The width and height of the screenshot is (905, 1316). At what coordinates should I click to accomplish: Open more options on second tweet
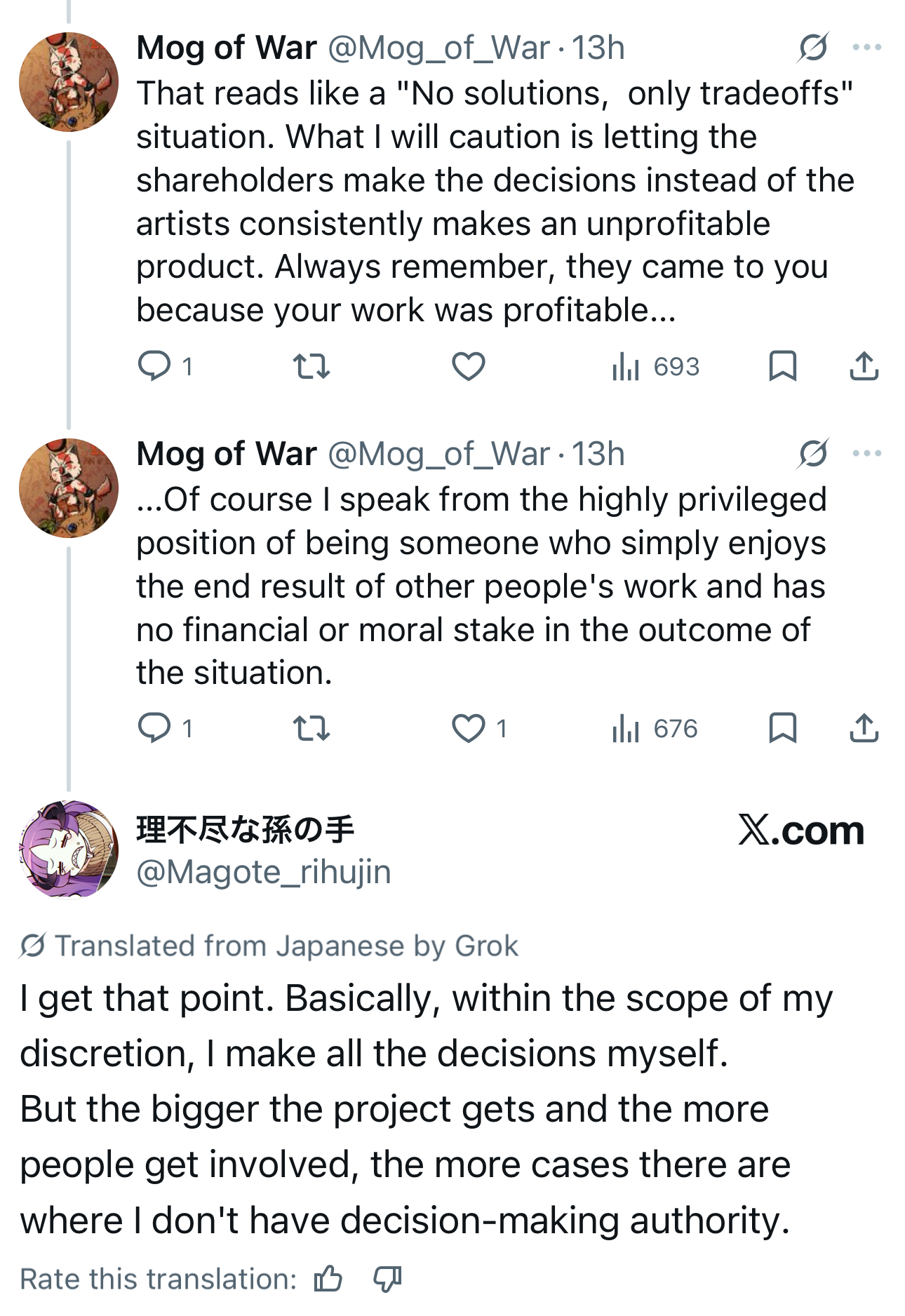point(867,453)
